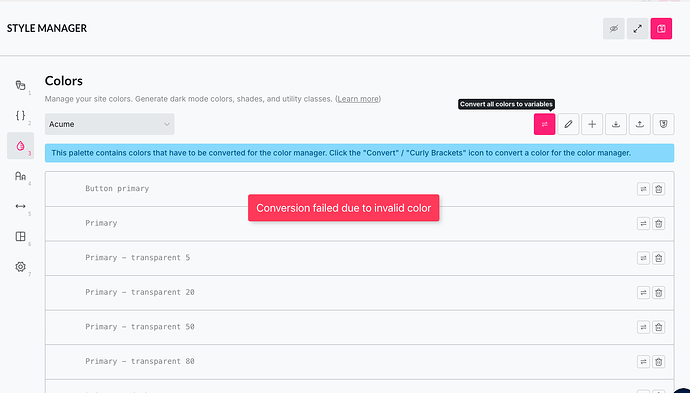The image size is (690, 393).
Task: Open the layout grid sidebar icon
Action: [20, 236]
